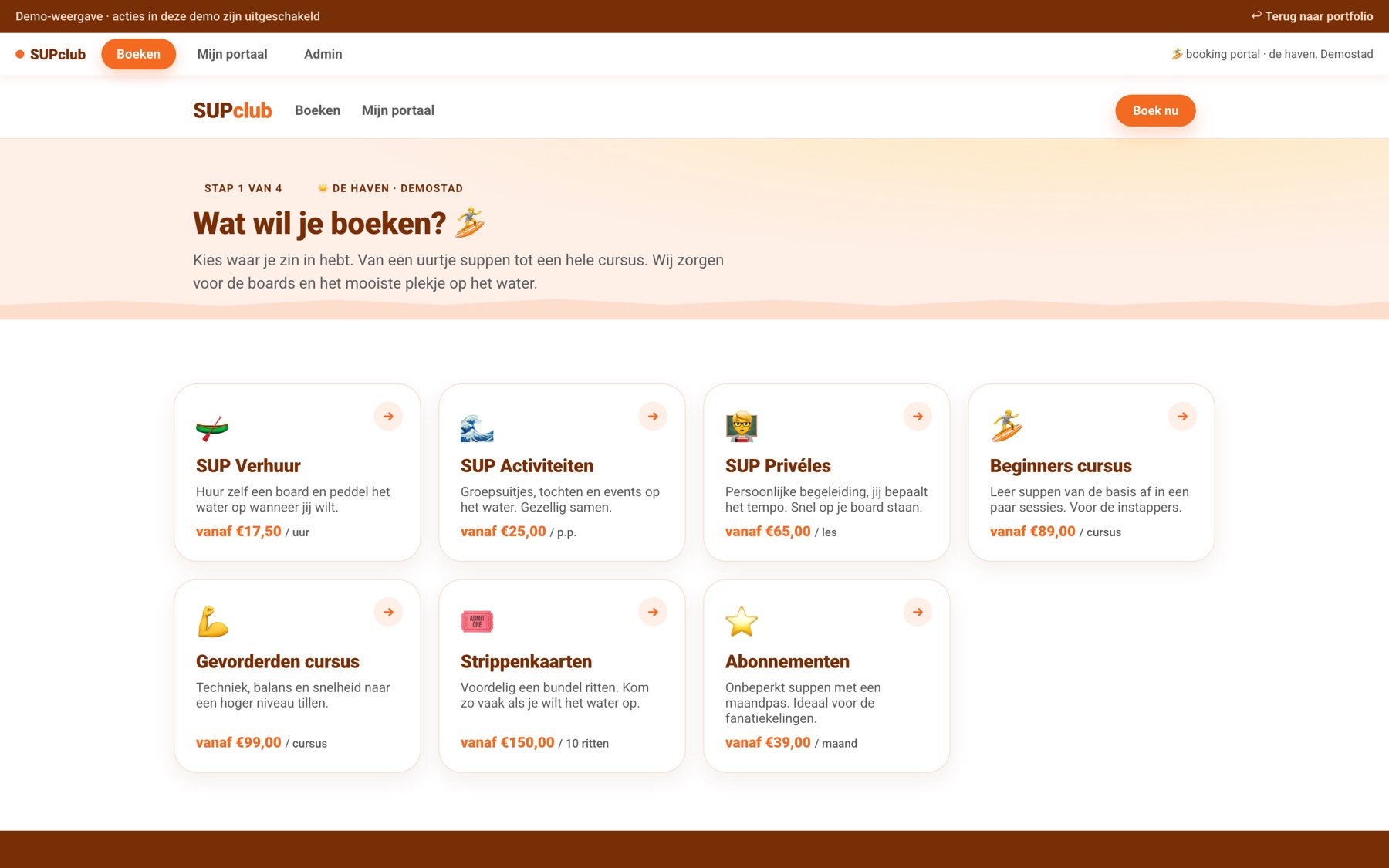Viewport: 1389px width, 868px height.
Task: Open the SUP Verhuur arrow button
Action: coord(388,417)
